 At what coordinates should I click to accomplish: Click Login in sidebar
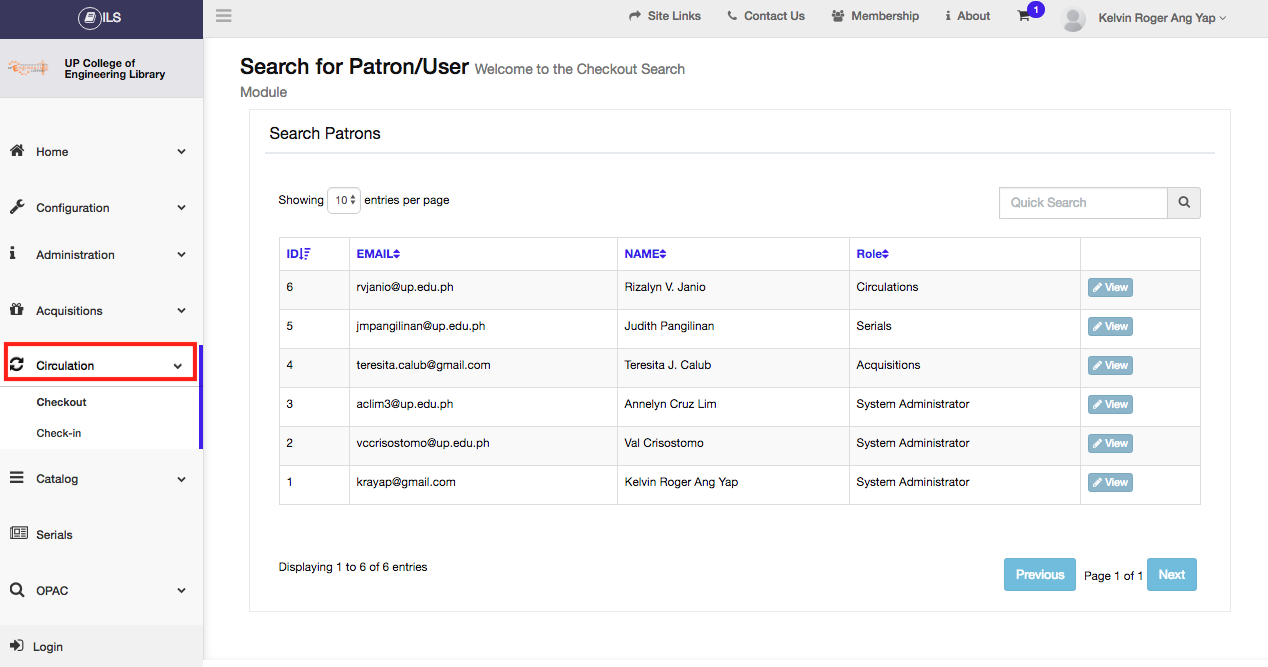[x=48, y=647]
